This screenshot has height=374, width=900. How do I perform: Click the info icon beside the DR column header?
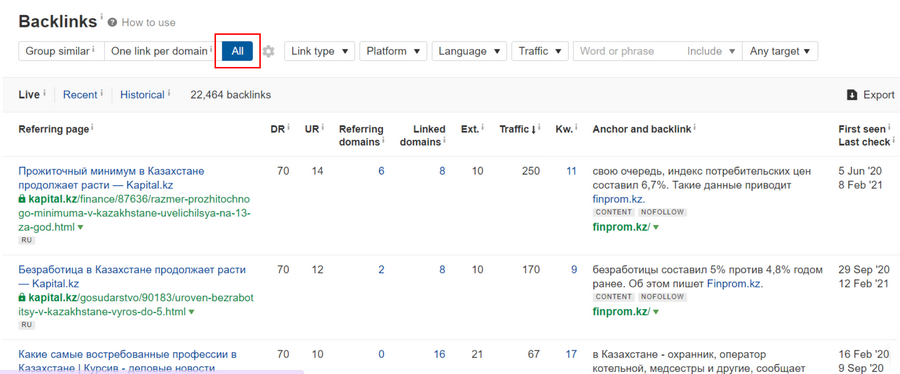point(288,127)
